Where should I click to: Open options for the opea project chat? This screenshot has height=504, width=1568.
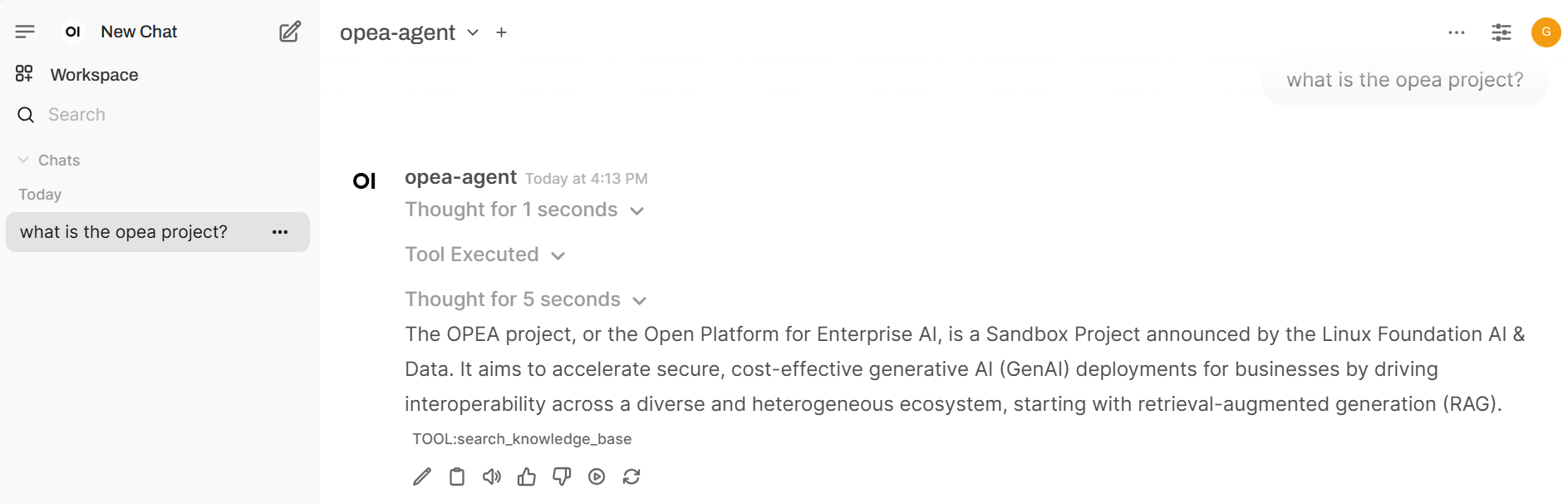point(280,232)
